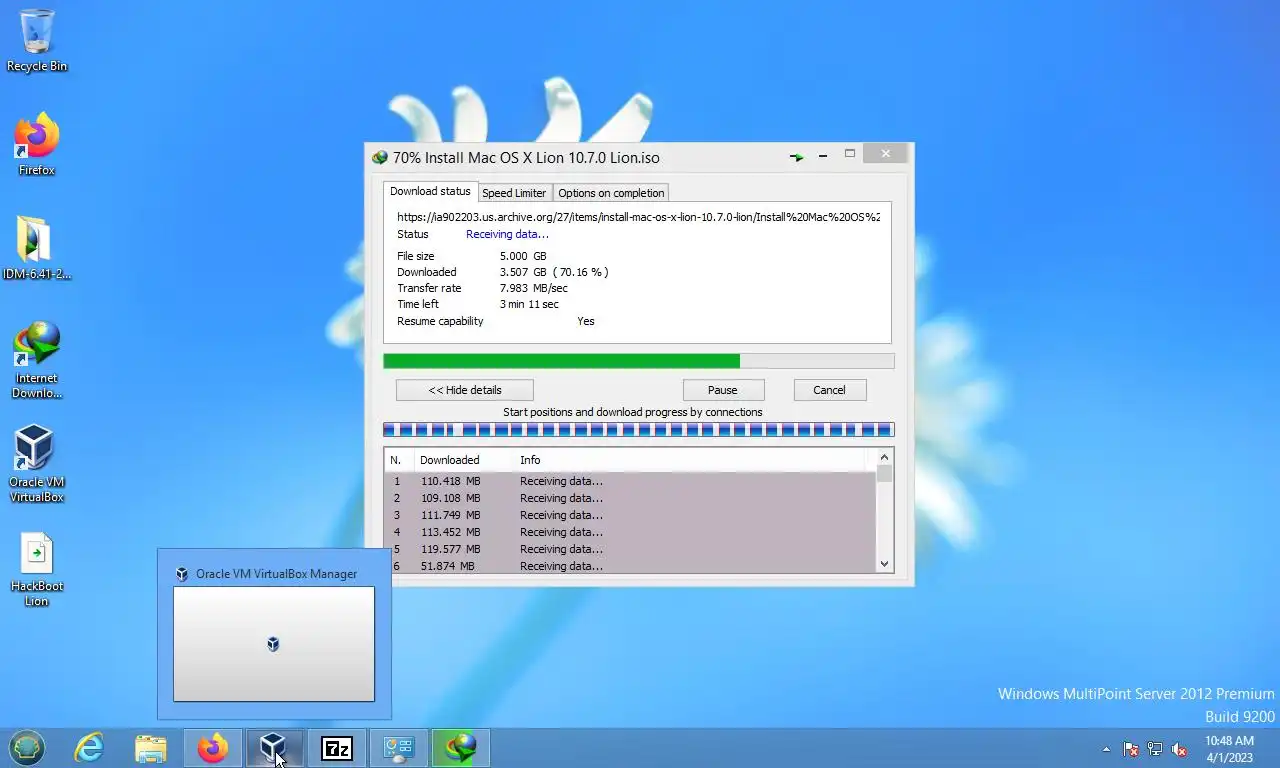This screenshot has height=768, width=1280.
Task: Click the IDM title bar app icon
Action: tap(379, 158)
